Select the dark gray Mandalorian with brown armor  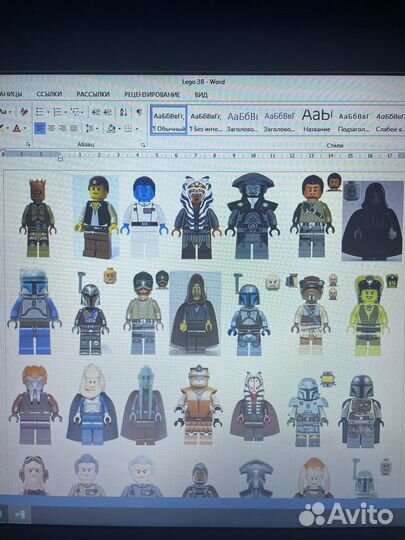[x=361, y=411]
